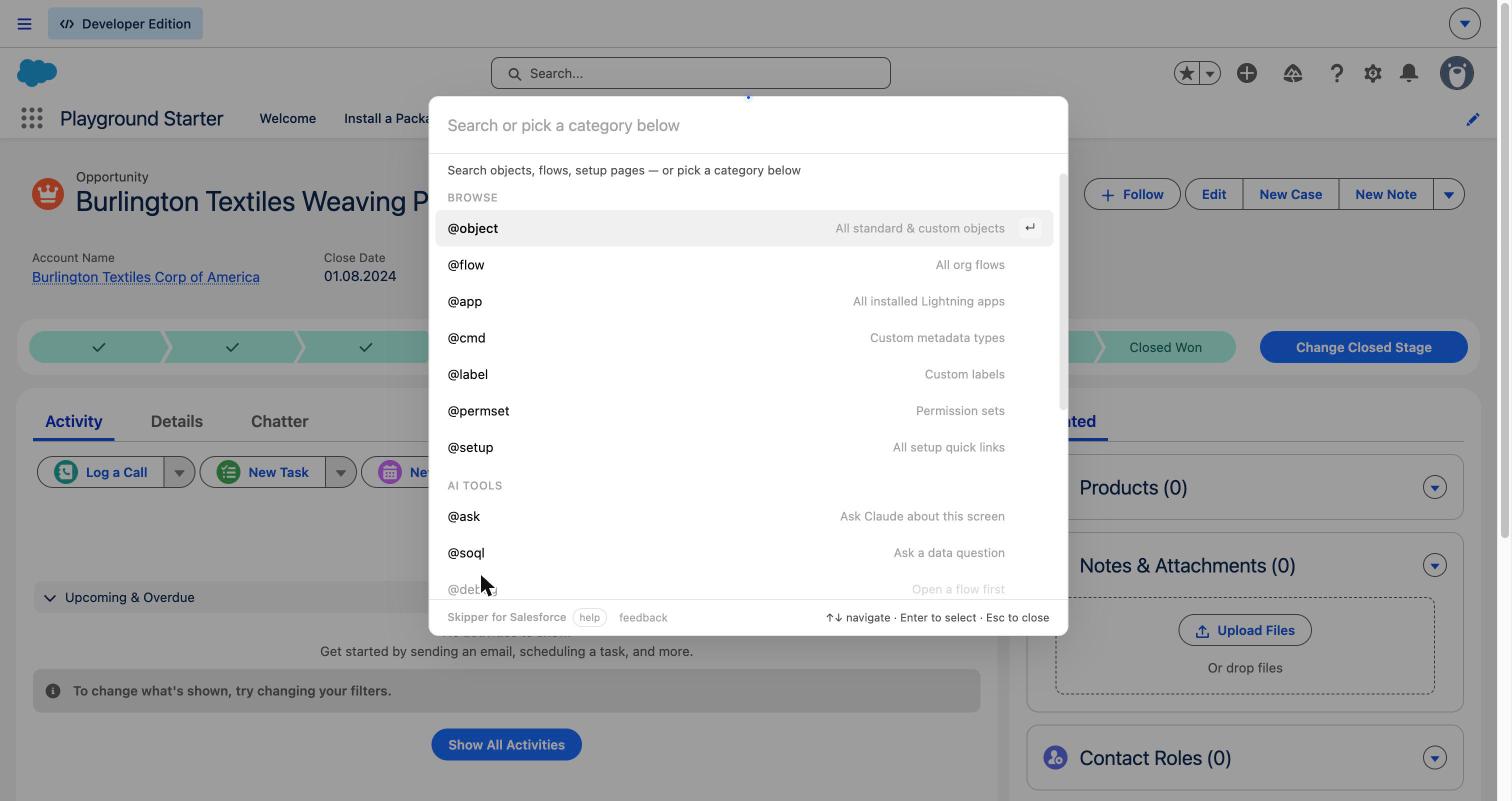Open the user profile avatar
Viewport: 1512px width, 801px height.
pyautogui.click(x=1457, y=73)
